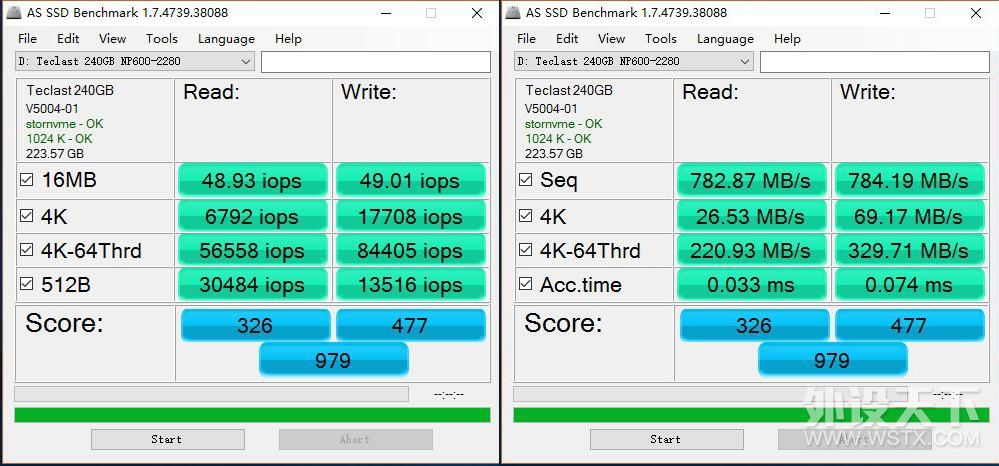Screen dimensions: 999x466
Task: Toggle the 512B test checkbox
Action: pyautogui.click(x=27, y=285)
